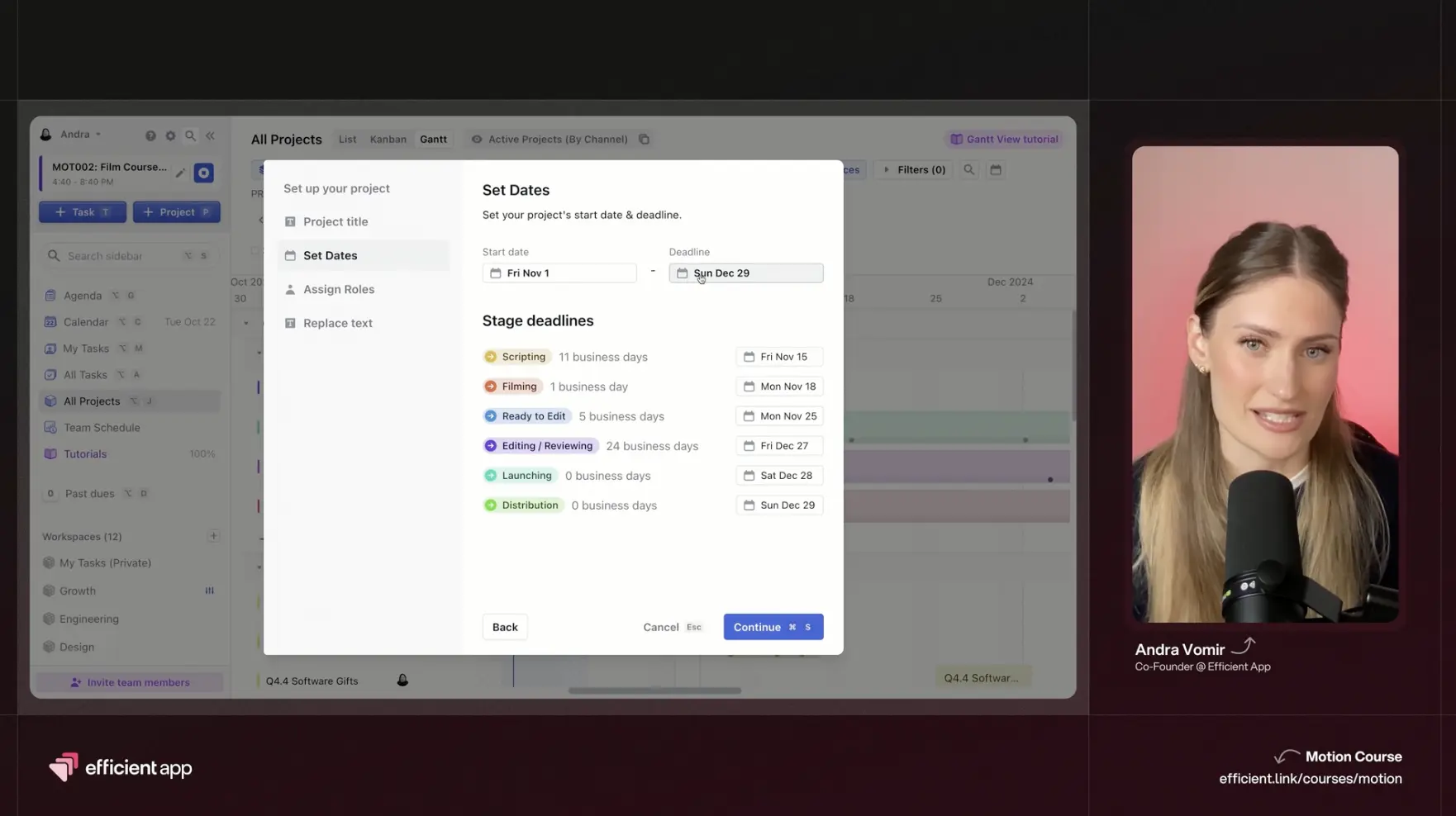Select Q4.4 Software Gifts project row
The height and width of the screenshot is (816, 1456).
(312, 681)
